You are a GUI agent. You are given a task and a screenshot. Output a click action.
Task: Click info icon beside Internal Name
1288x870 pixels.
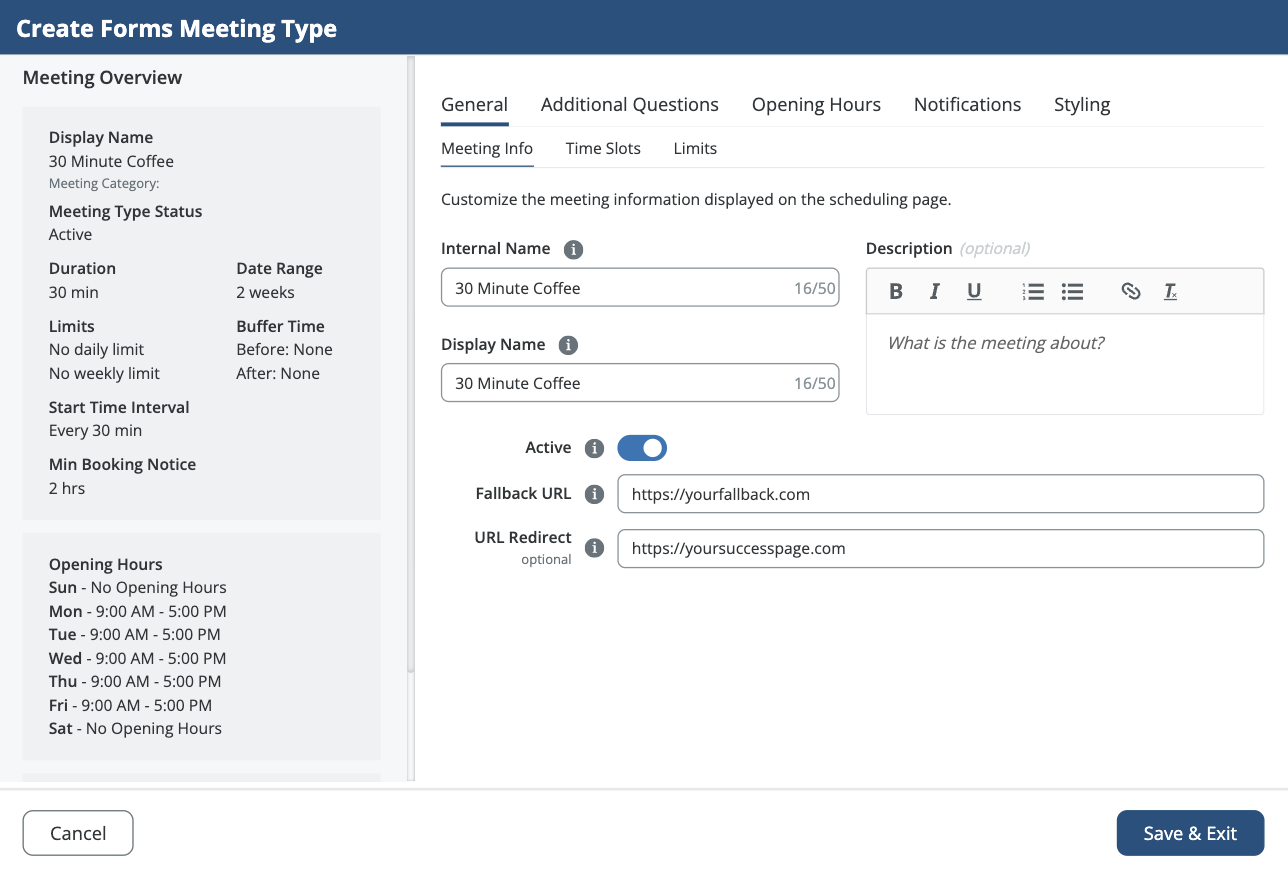coord(573,249)
